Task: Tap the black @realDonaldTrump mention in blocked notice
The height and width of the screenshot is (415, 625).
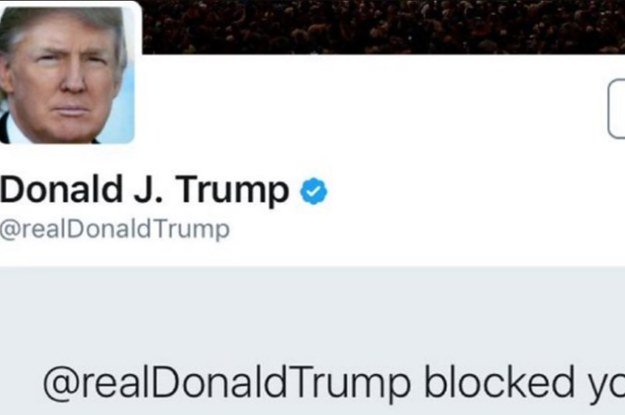Action: click(226, 383)
